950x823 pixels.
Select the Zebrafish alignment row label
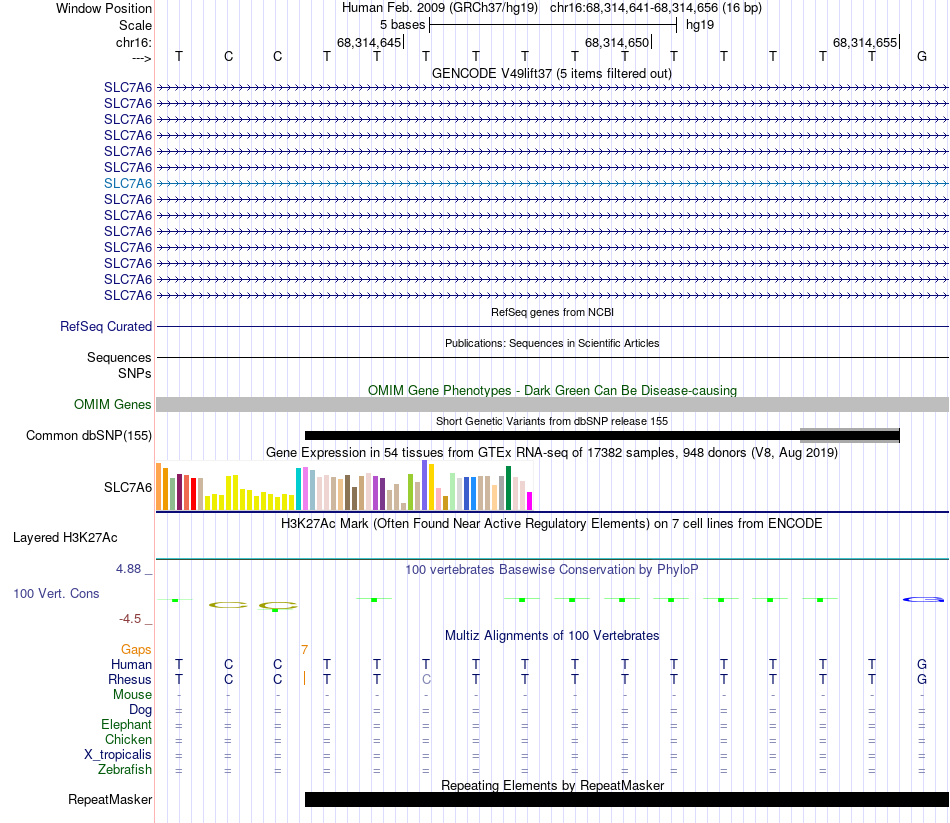tap(125, 770)
